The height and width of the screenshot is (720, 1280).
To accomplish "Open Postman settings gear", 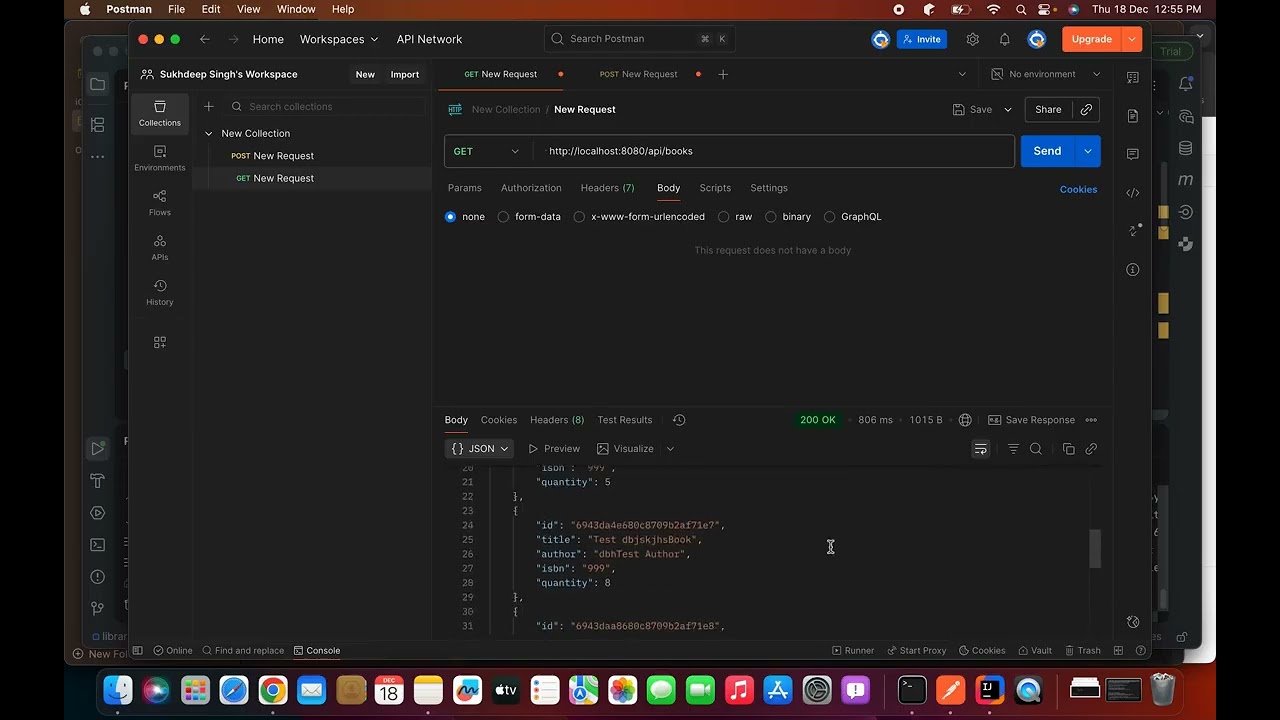I will (973, 39).
